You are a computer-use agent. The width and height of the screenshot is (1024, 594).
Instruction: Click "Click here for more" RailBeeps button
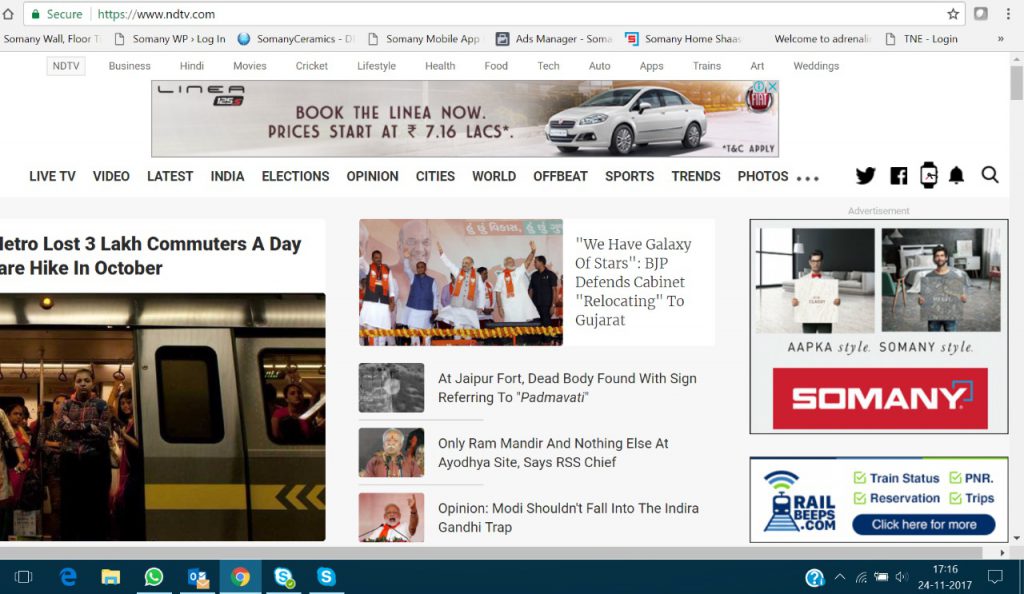[x=923, y=524]
